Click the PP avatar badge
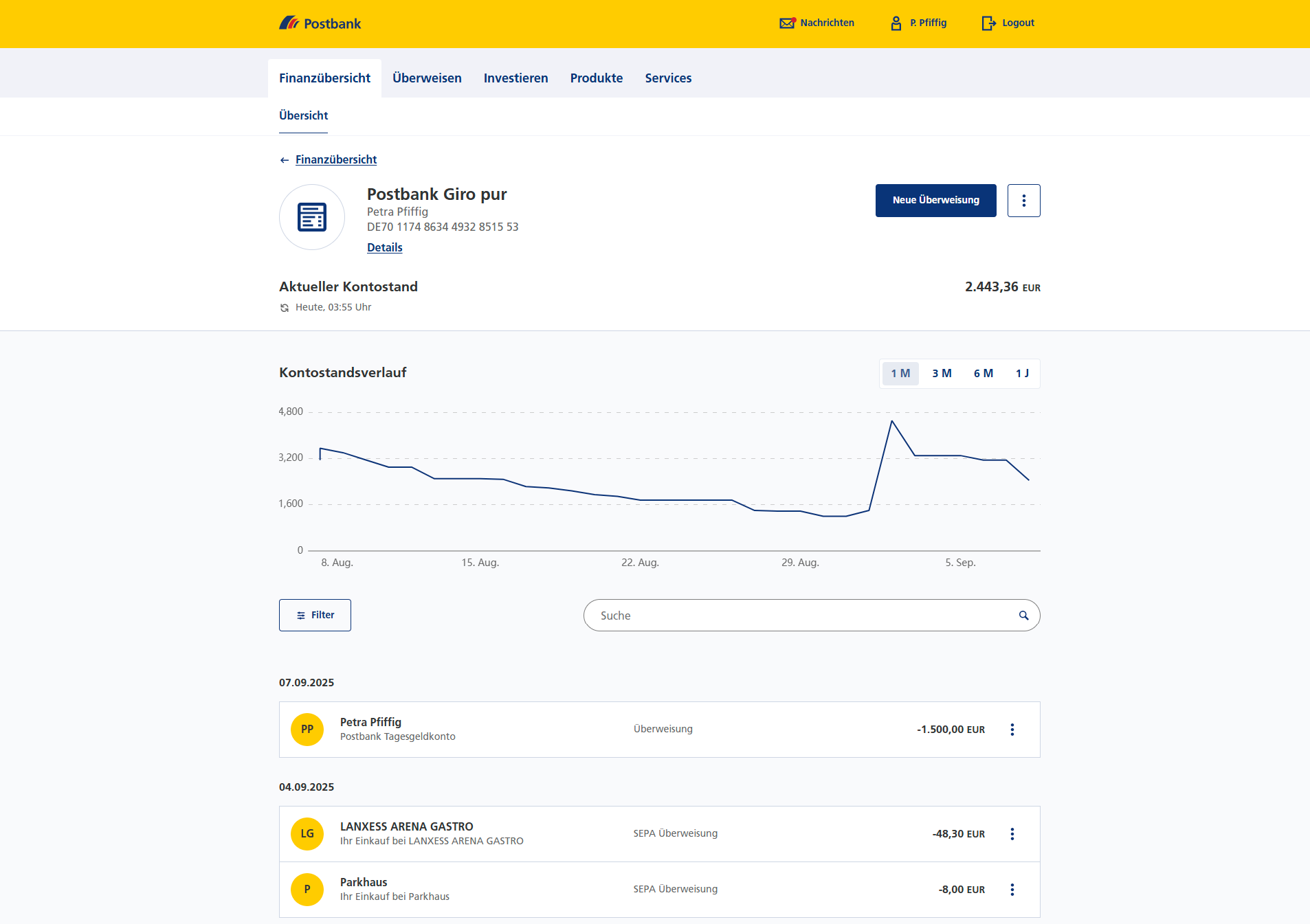Image resolution: width=1310 pixels, height=924 pixels. point(307,730)
